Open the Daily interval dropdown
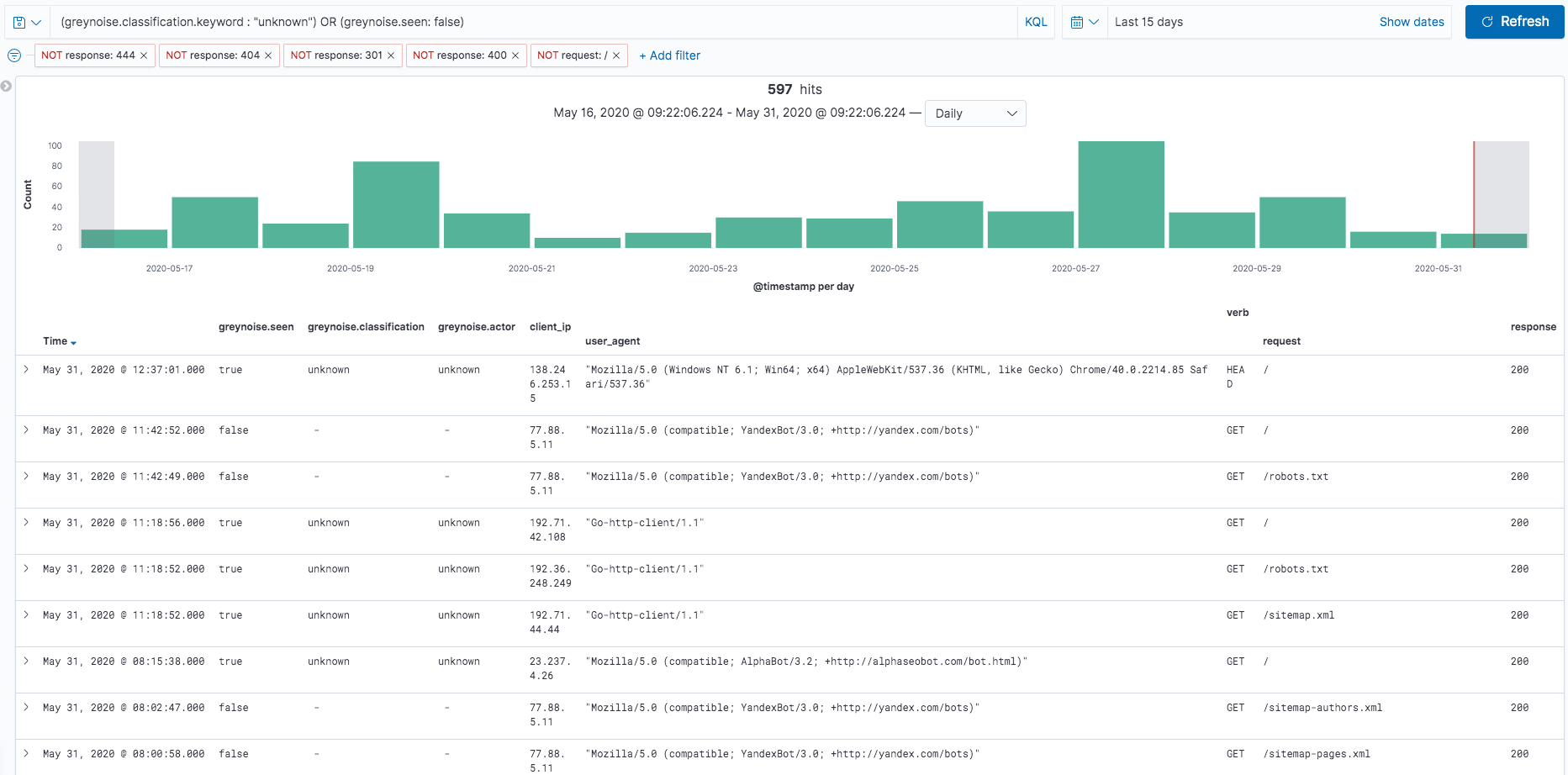The height and width of the screenshot is (775, 1568). coord(974,113)
